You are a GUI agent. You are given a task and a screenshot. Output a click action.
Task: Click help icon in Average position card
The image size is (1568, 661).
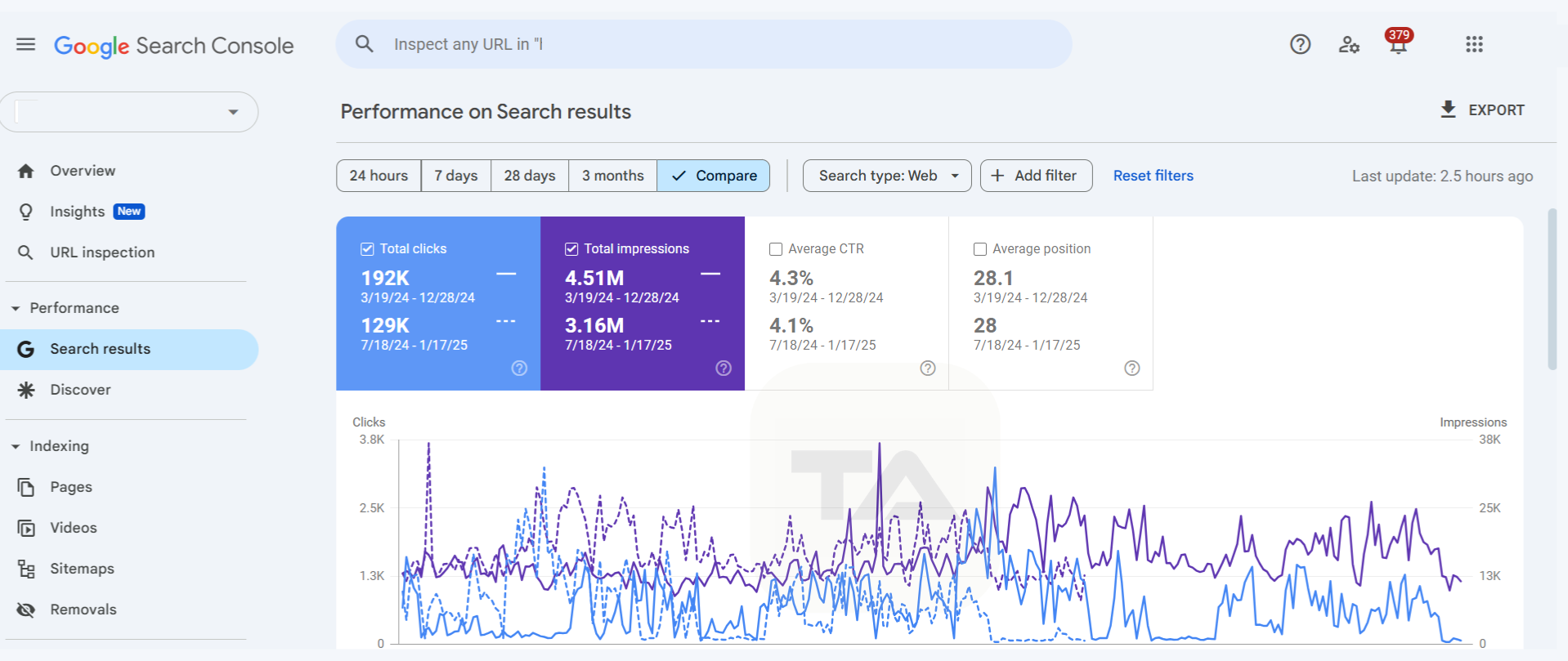(x=1131, y=368)
